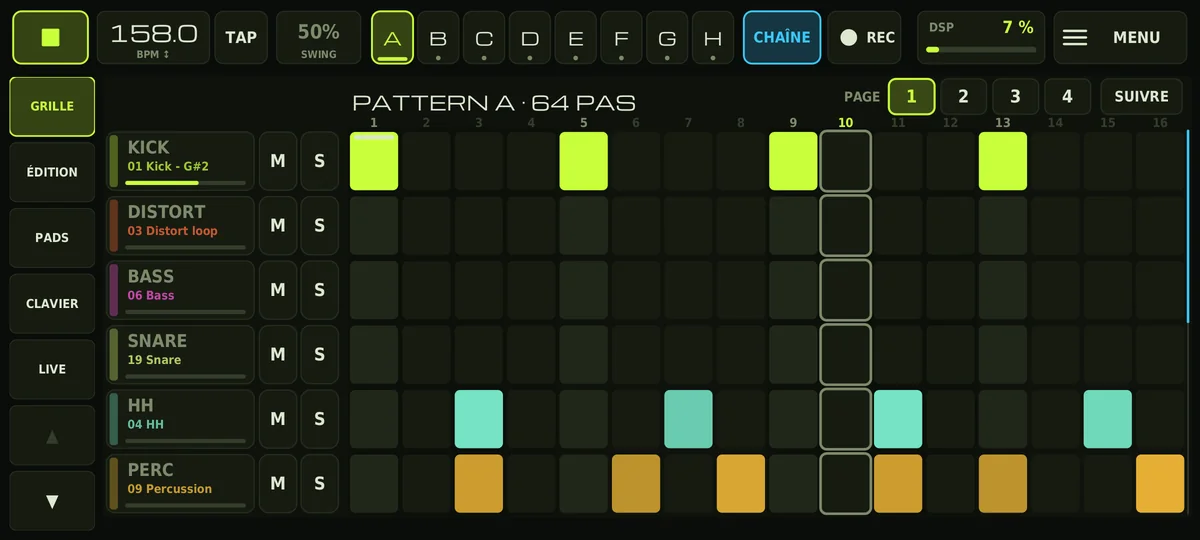
Task: Mute the BASS track
Action: click(278, 290)
